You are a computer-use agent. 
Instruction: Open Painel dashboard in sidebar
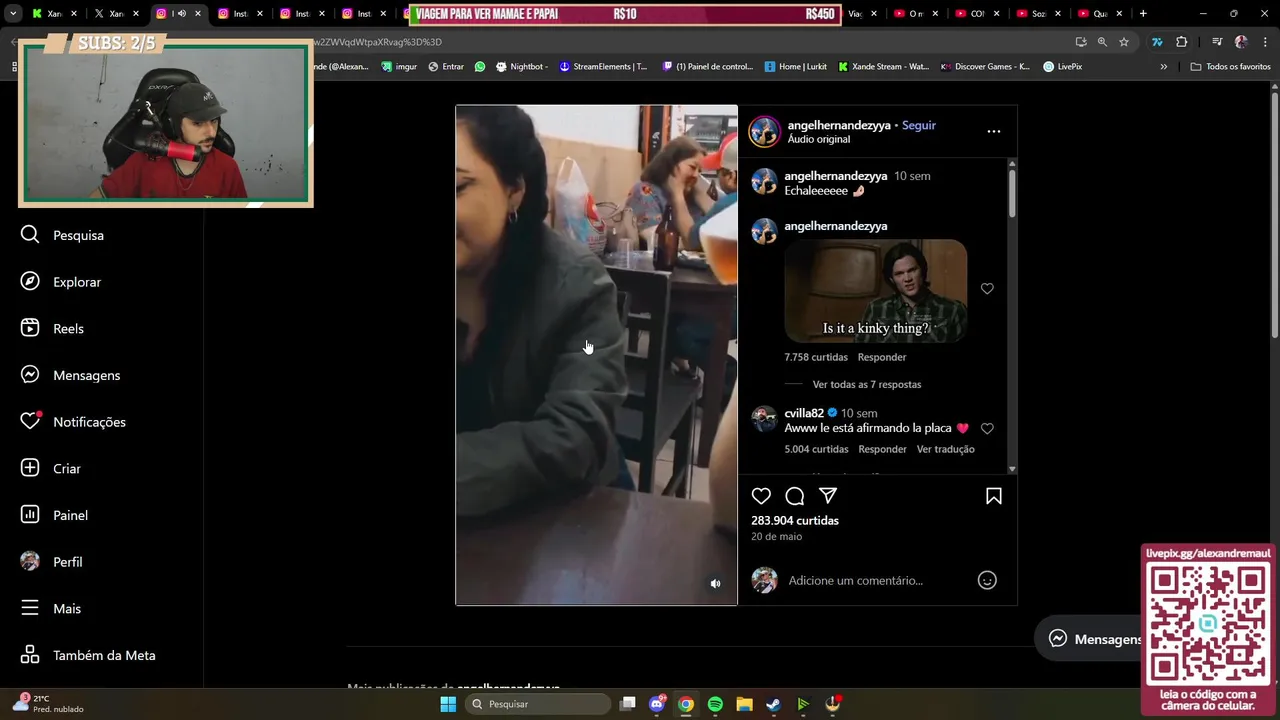(x=54, y=515)
